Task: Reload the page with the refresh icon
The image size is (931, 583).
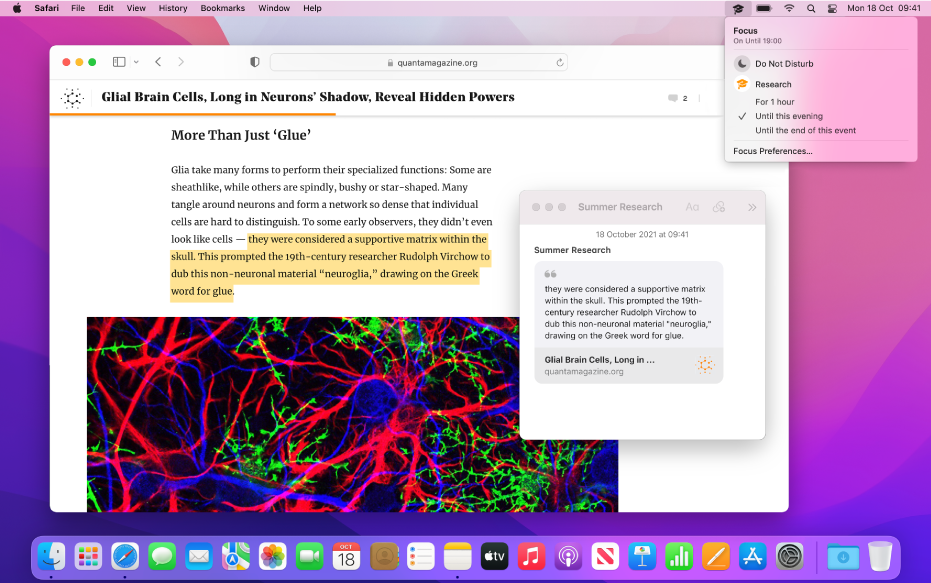Action: pyautogui.click(x=560, y=62)
